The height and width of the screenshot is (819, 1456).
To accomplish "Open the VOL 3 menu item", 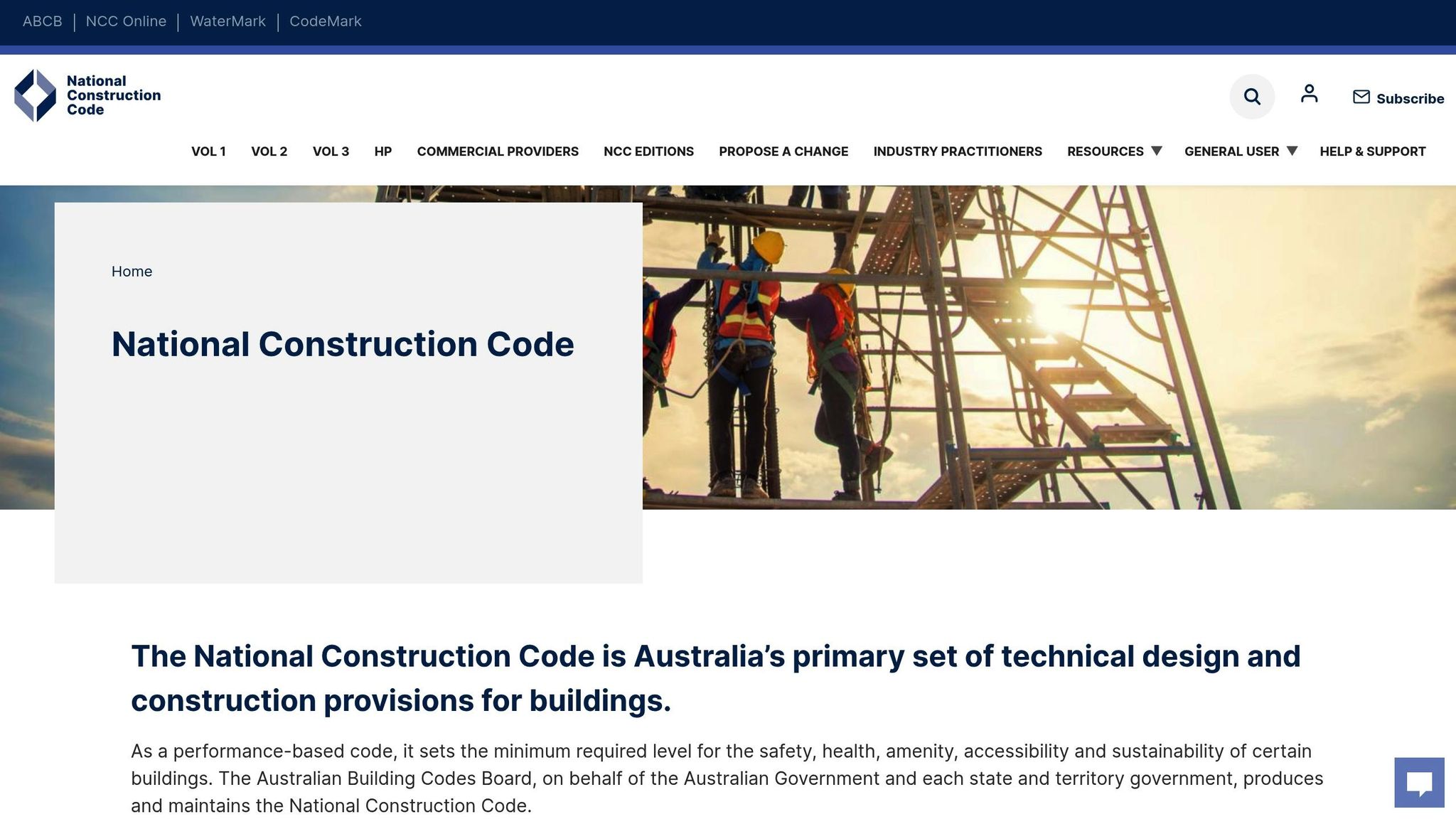I will (x=331, y=151).
